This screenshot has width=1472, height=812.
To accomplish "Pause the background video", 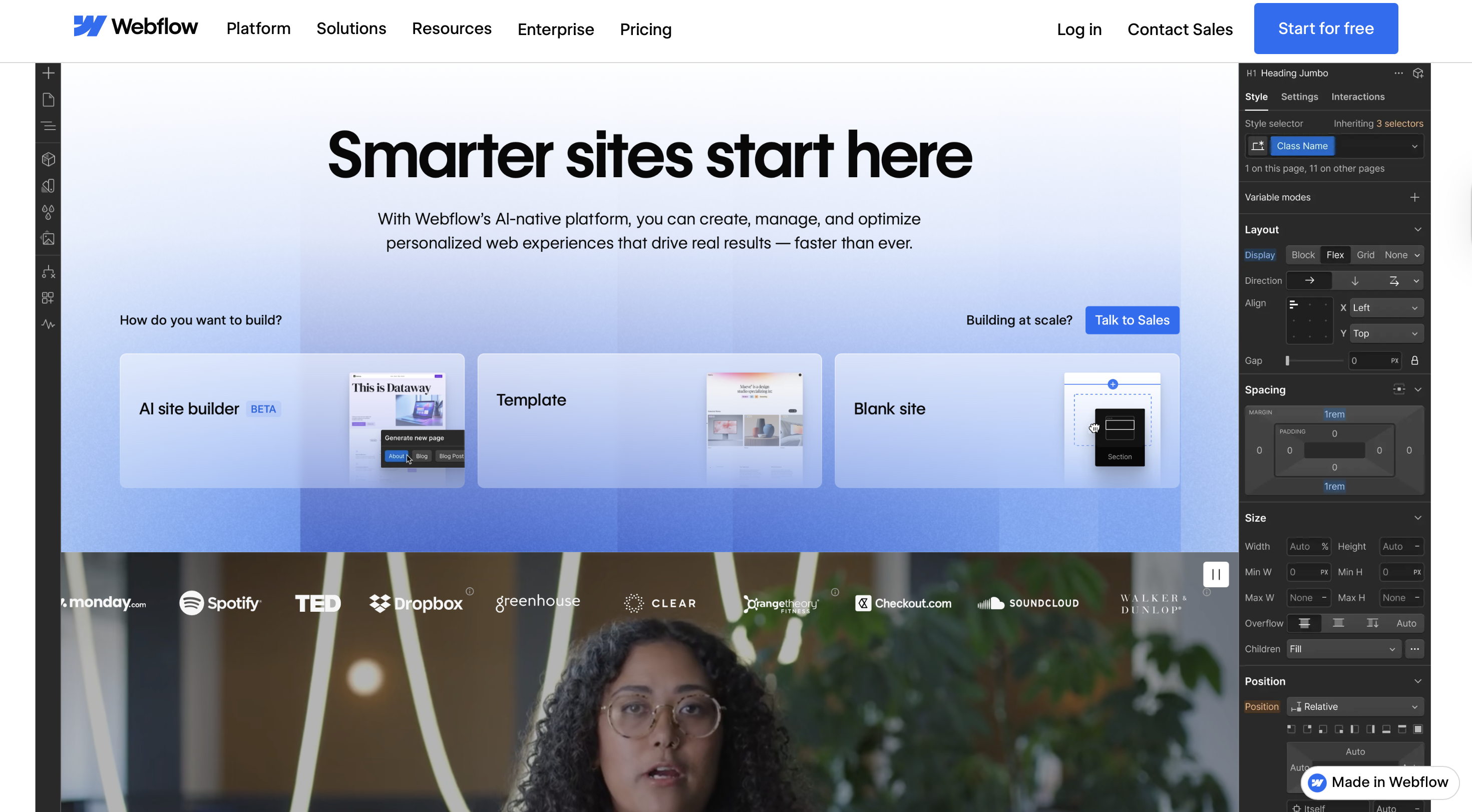I will (x=1216, y=574).
